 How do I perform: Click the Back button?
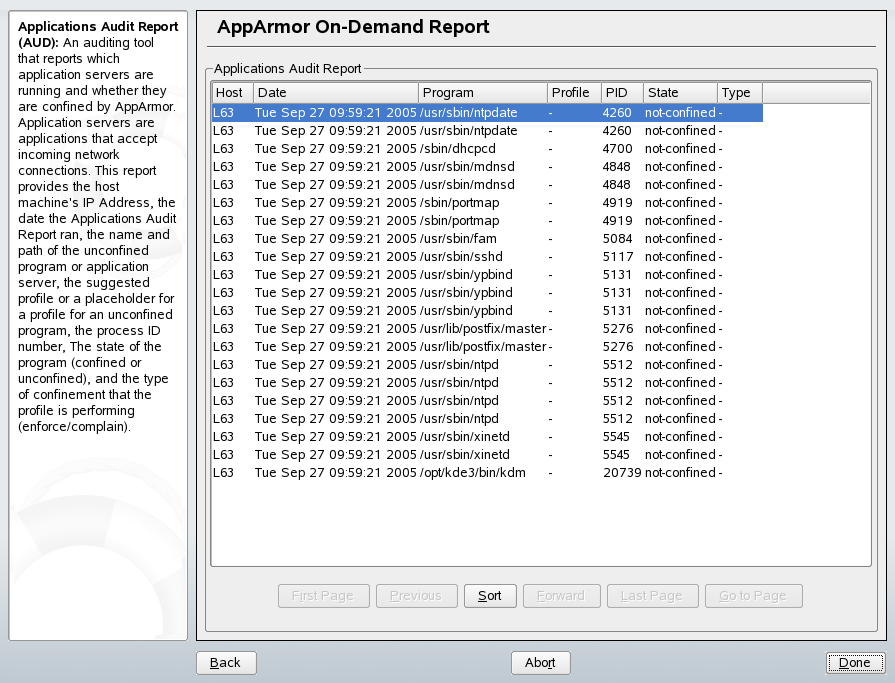click(226, 662)
